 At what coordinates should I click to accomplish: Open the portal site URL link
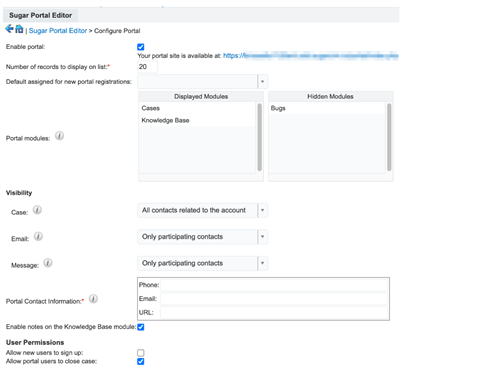[311, 56]
